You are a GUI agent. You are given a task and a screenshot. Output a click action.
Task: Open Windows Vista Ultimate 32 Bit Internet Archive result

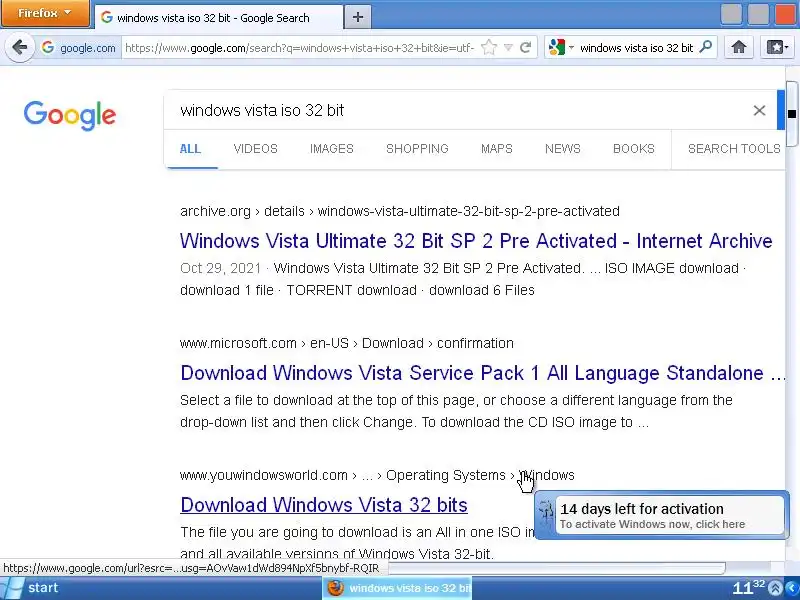(476, 241)
